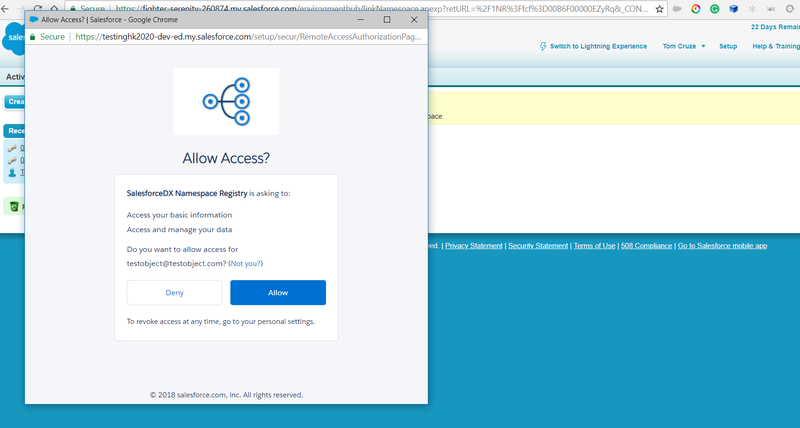Viewport: 800px width, 428px height.
Task: Open Setup in the Salesforce header
Action: click(728, 46)
